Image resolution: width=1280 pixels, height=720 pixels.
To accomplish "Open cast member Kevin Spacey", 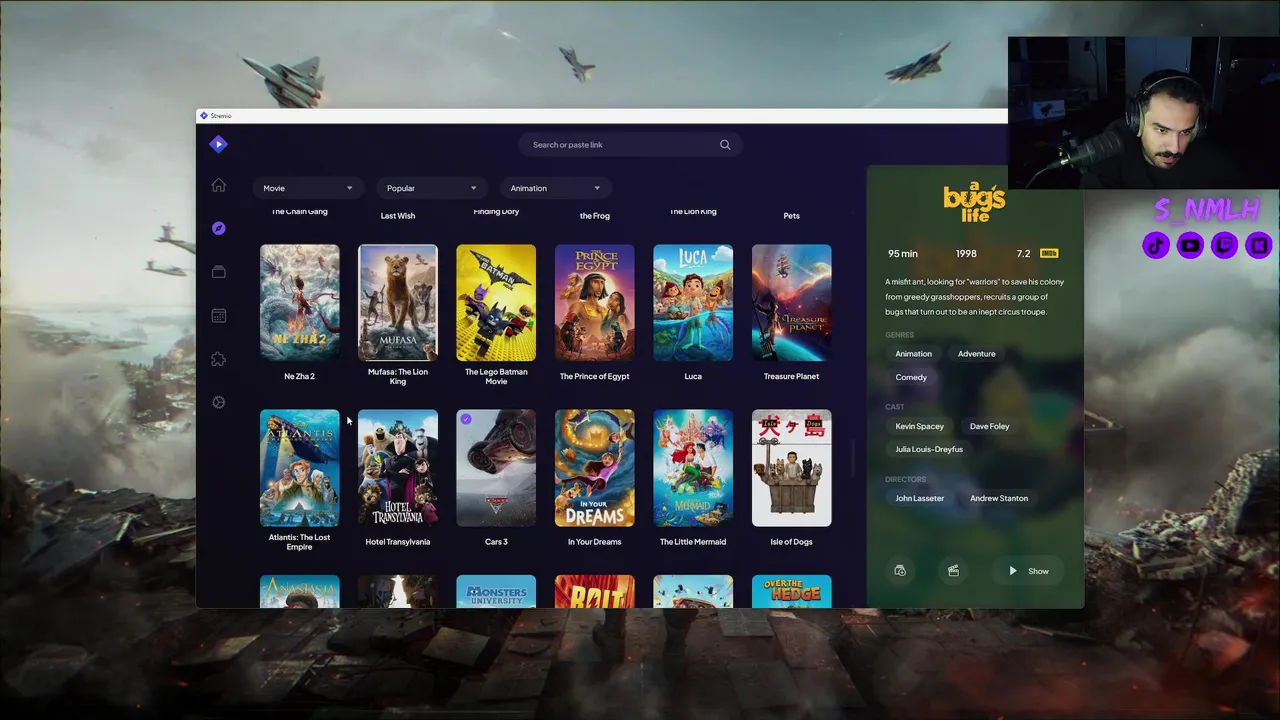I will click(x=919, y=426).
